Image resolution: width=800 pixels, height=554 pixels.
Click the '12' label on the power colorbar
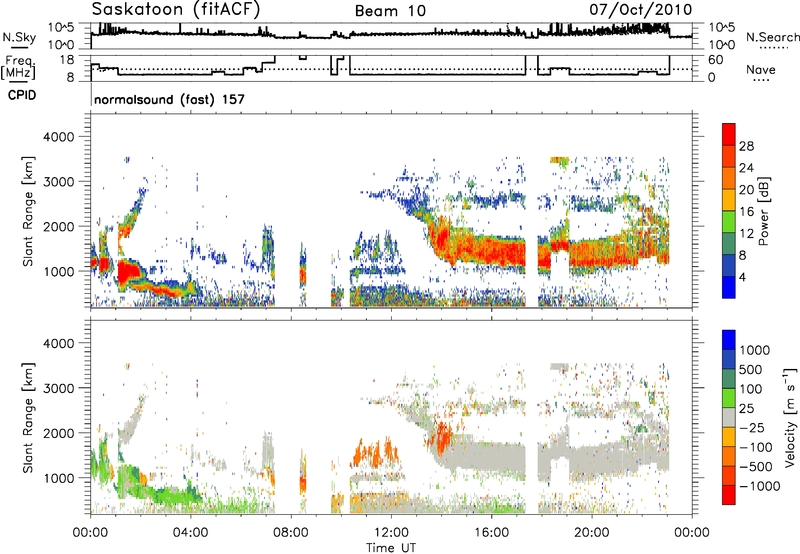point(746,234)
